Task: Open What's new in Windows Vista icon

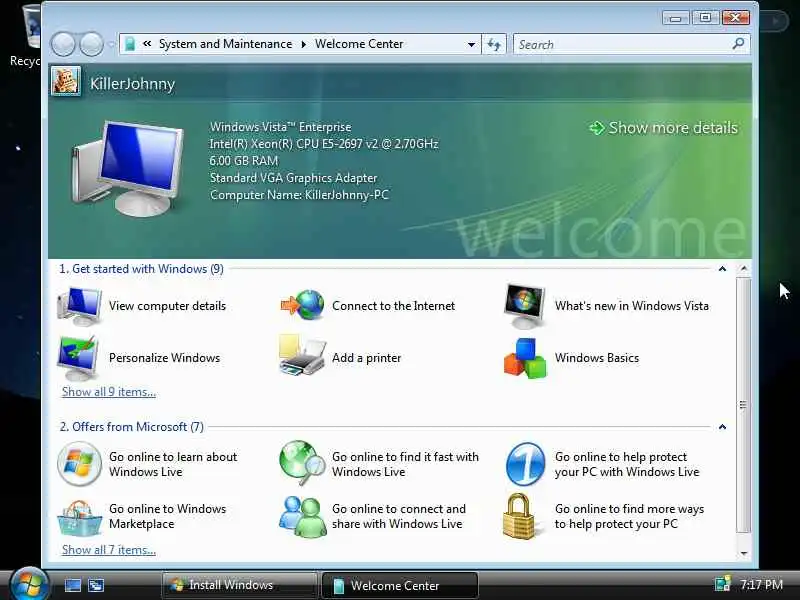Action: [x=524, y=306]
